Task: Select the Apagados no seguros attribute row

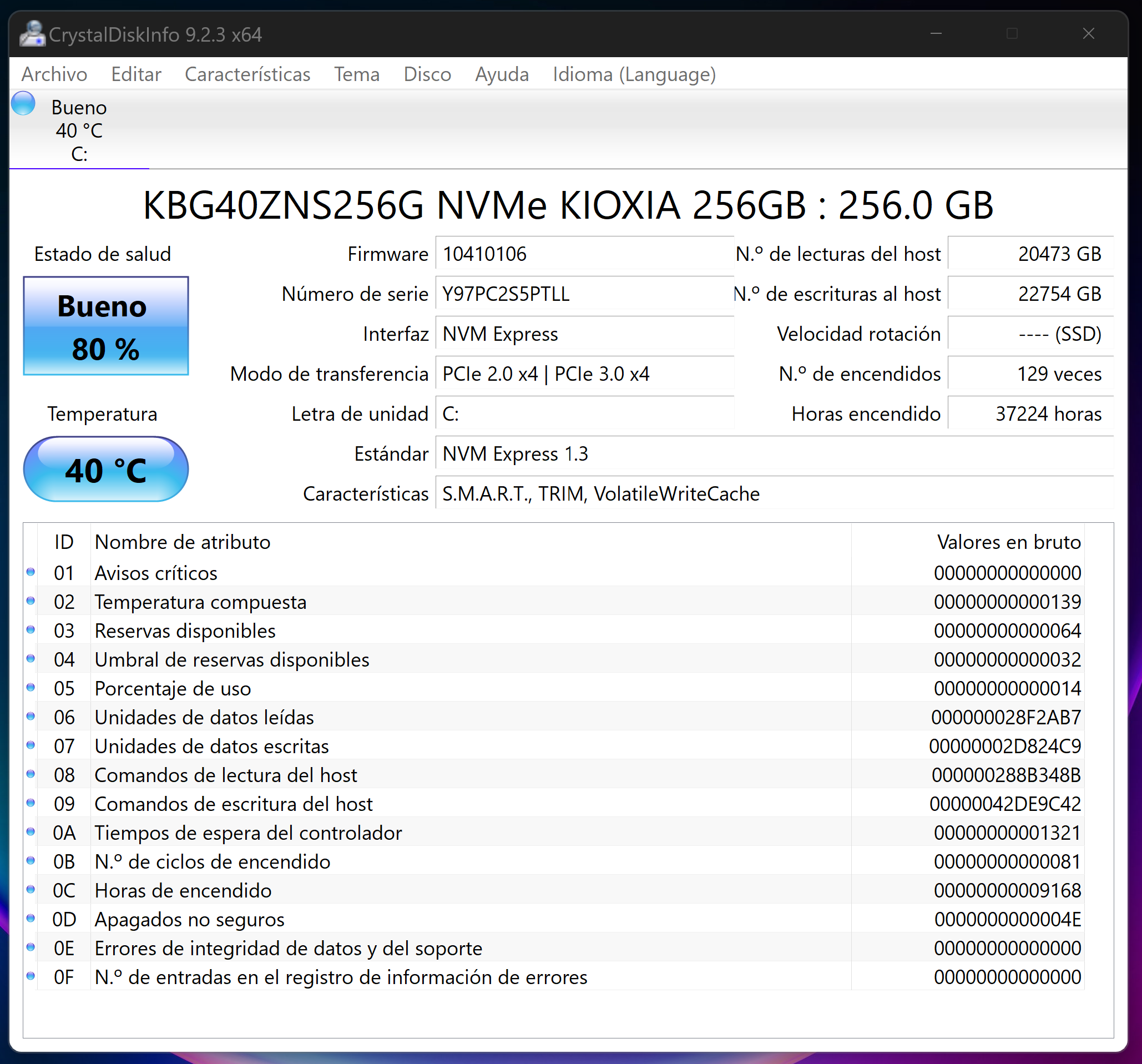Action: click(x=554, y=919)
